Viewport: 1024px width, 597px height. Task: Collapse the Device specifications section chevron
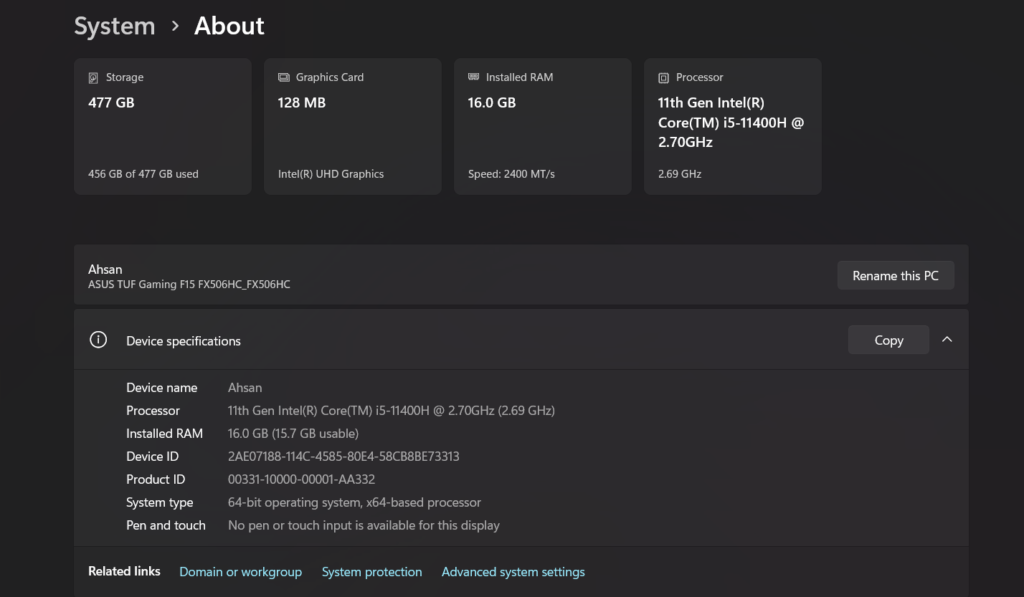click(x=947, y=340)
